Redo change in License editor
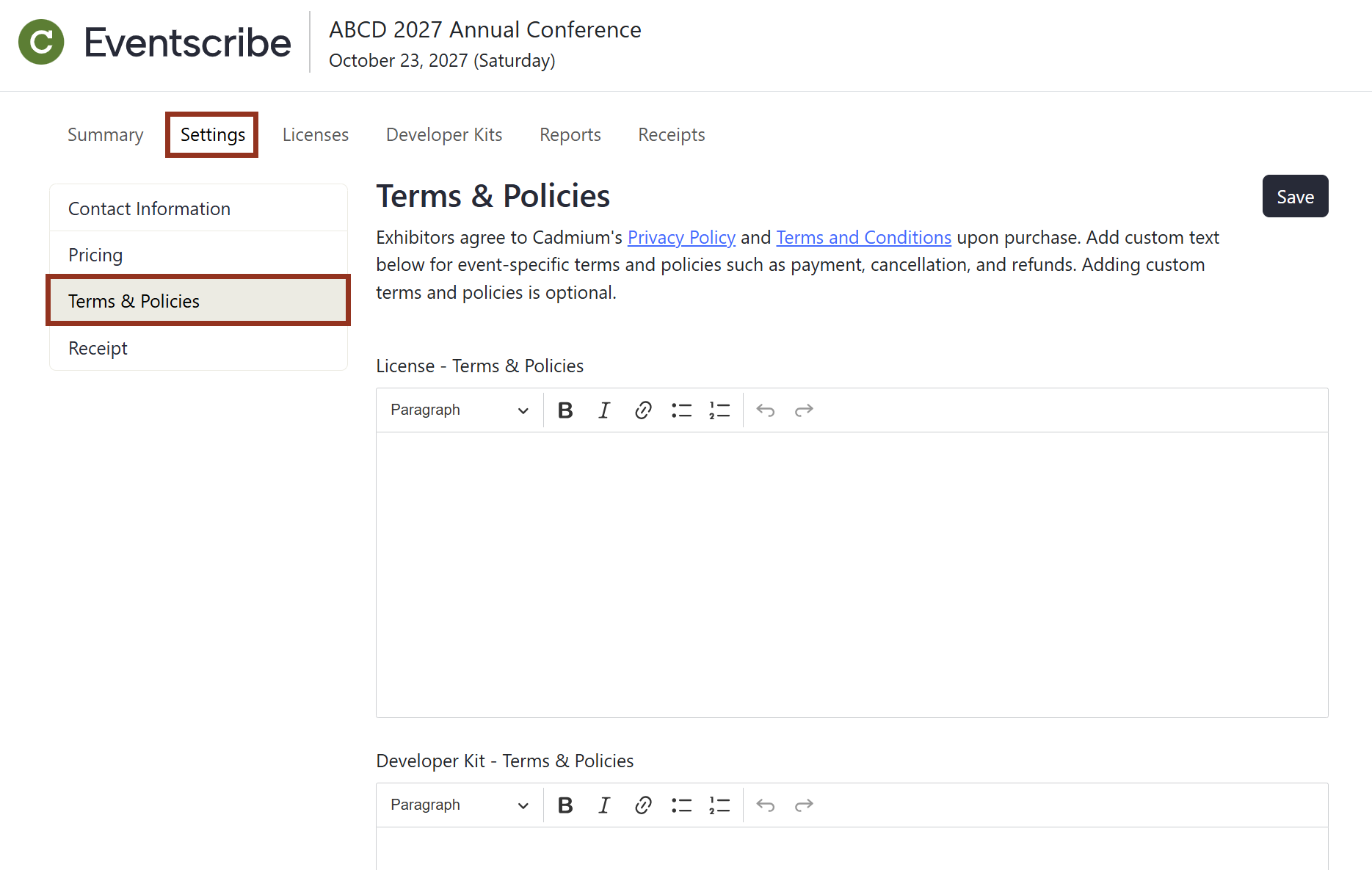The width and height of the screenshot is (1372, 870). pyautogui.click(x=804, y=410)
